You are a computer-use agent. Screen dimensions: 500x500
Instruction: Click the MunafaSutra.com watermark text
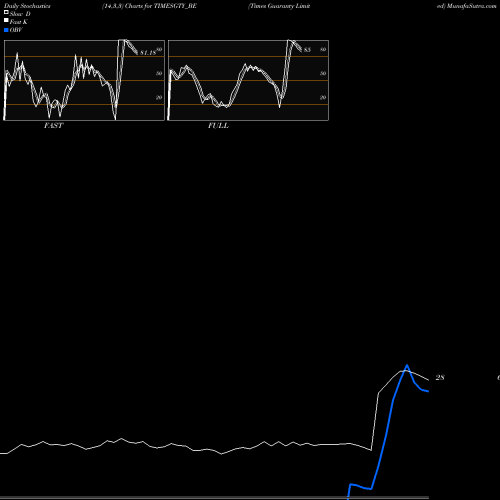tap(471, 6)
